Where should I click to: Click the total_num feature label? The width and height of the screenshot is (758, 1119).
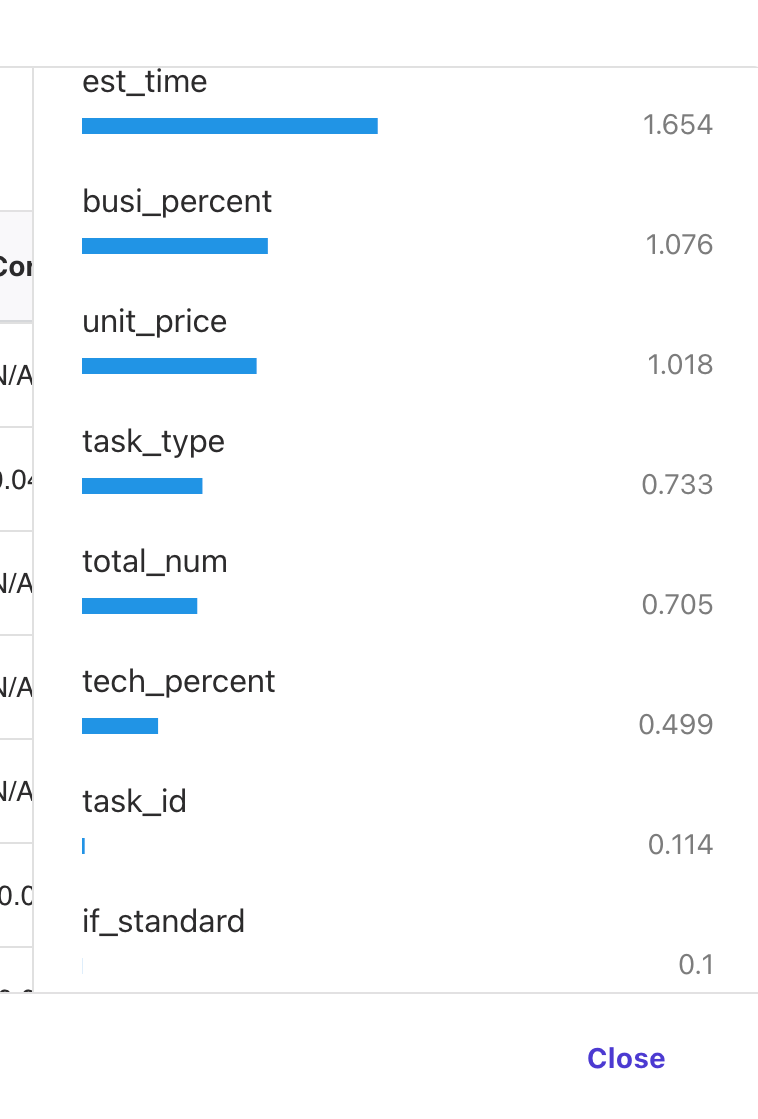pyautogui.click(x=155, y=561)
